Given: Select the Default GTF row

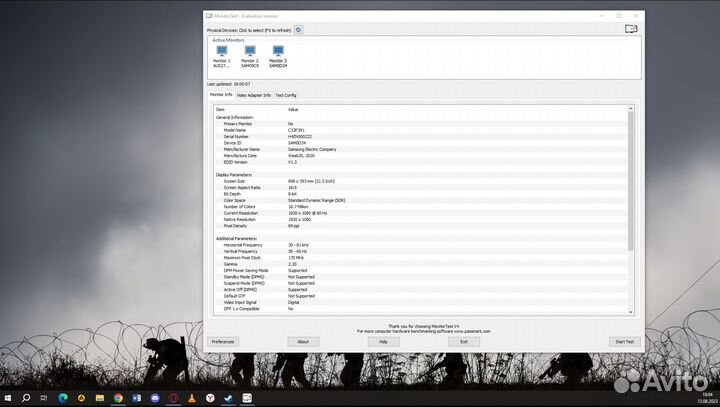Looking at the screenshot, I should [421, 296].
